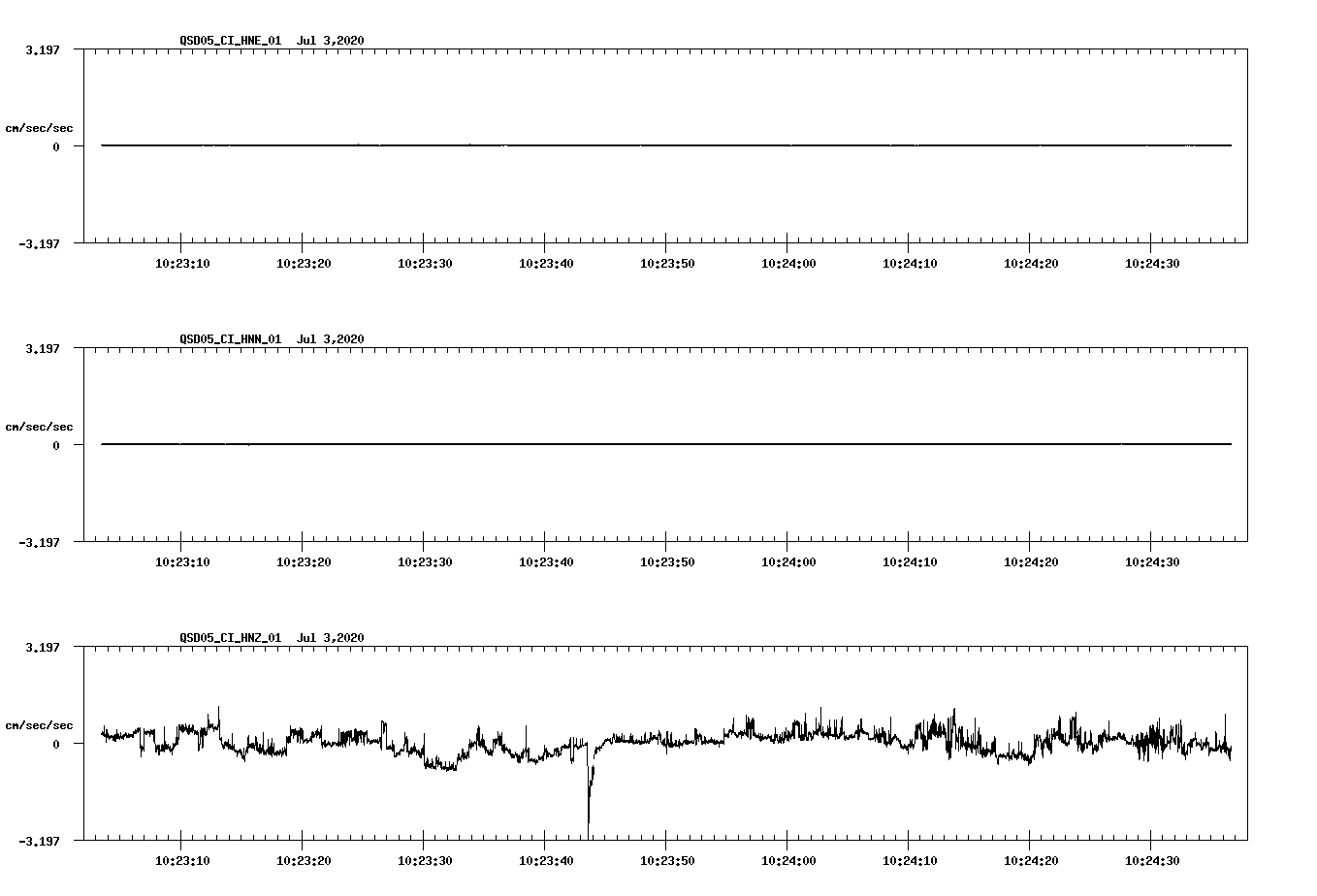Click the 10:23:50 label on HNN plot
Viewport: 1317px width, 896px height.
coord(667,561)
